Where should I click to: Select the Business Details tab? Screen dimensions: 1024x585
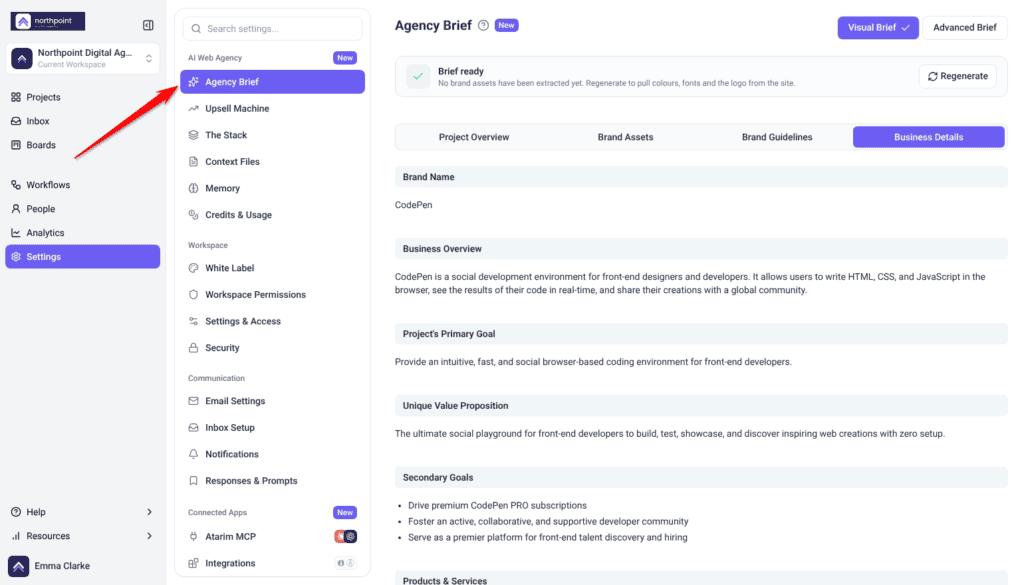pos(928,137)
